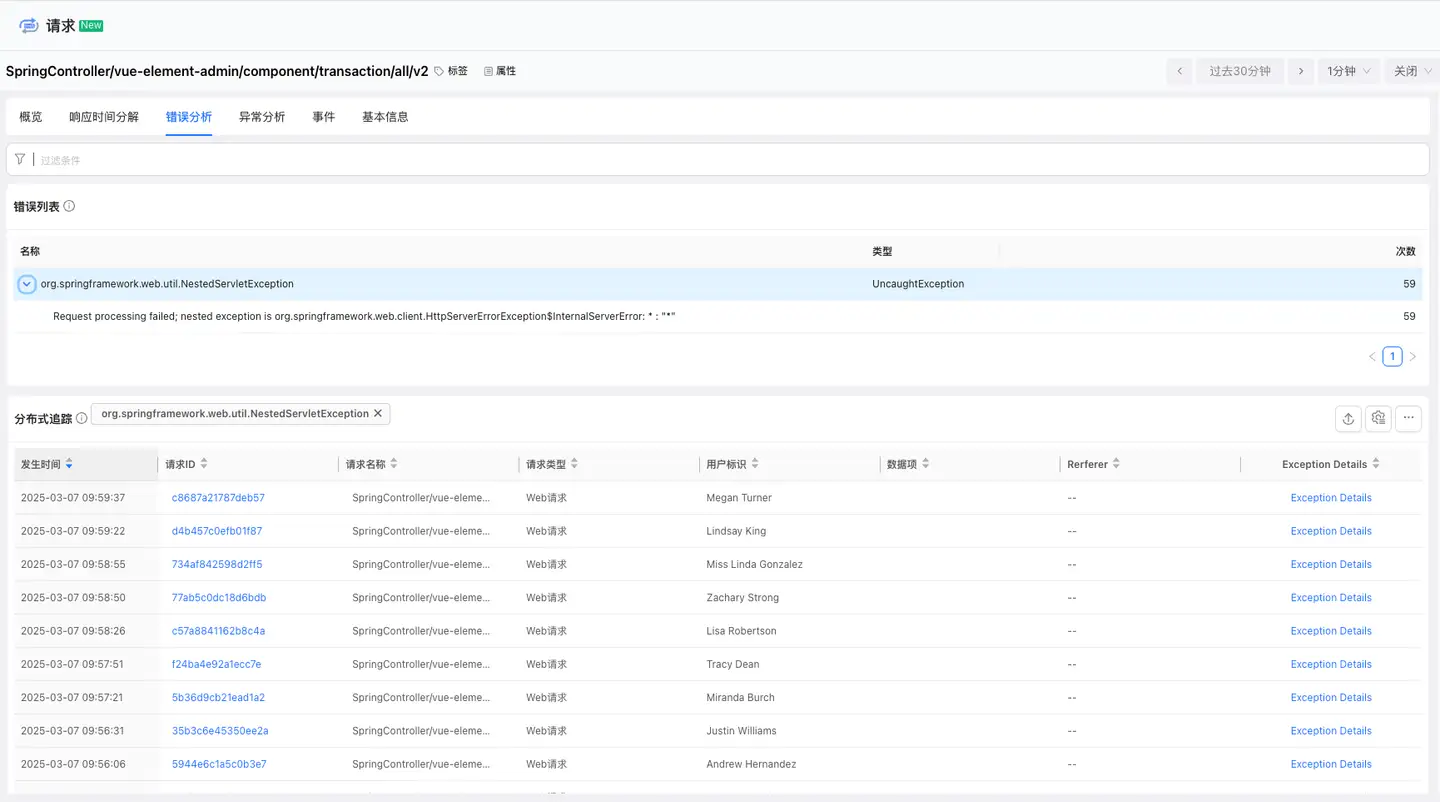Screen dimensions: 1440x802
Task: Sort by the 请求ID column arrows
Action: point(204,464)
